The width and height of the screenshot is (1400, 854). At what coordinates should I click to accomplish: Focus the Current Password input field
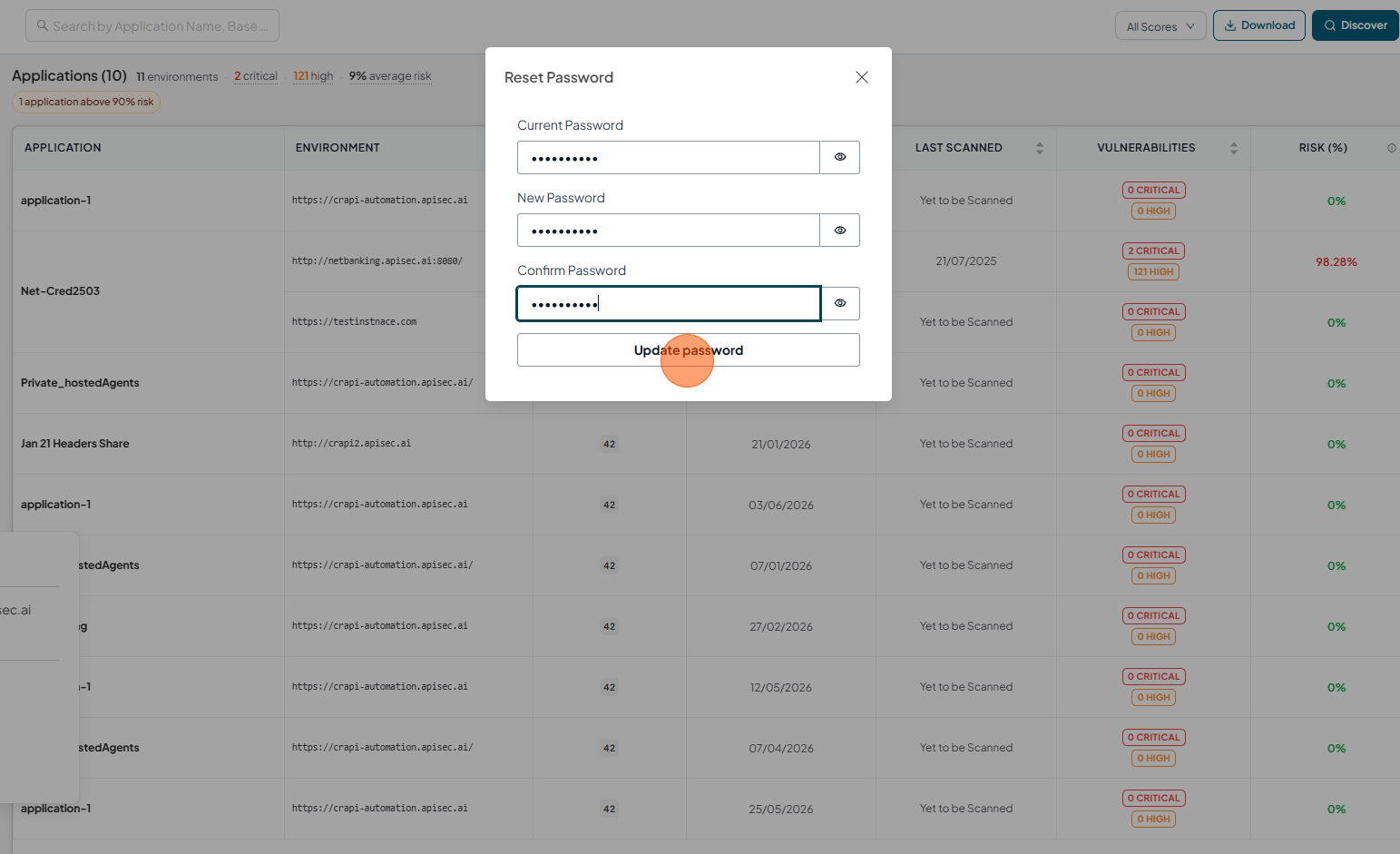click(x=669, y=157)
